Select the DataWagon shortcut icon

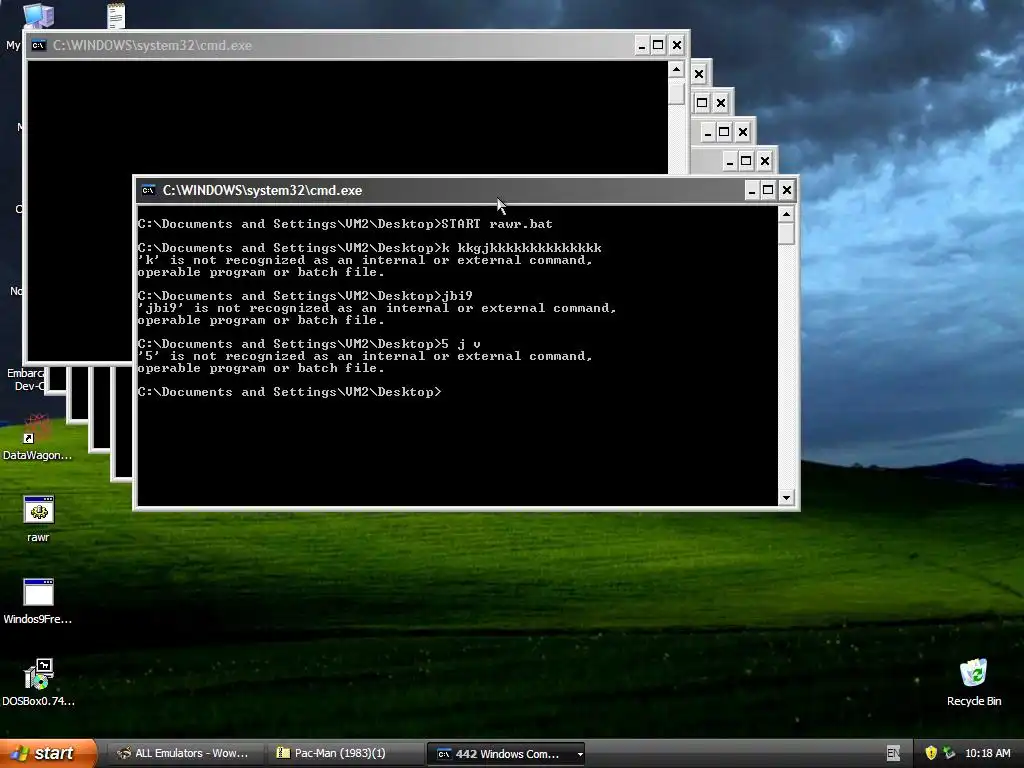[x=37, y=428]
